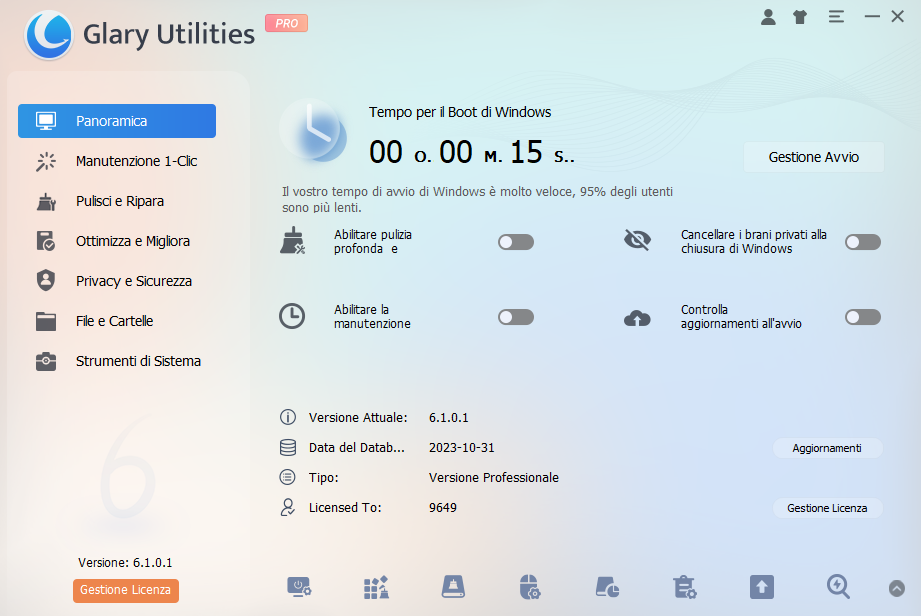This screenshot has height=616, width=921.
Task: Click the database stack icon
Action: click(288, 447)
